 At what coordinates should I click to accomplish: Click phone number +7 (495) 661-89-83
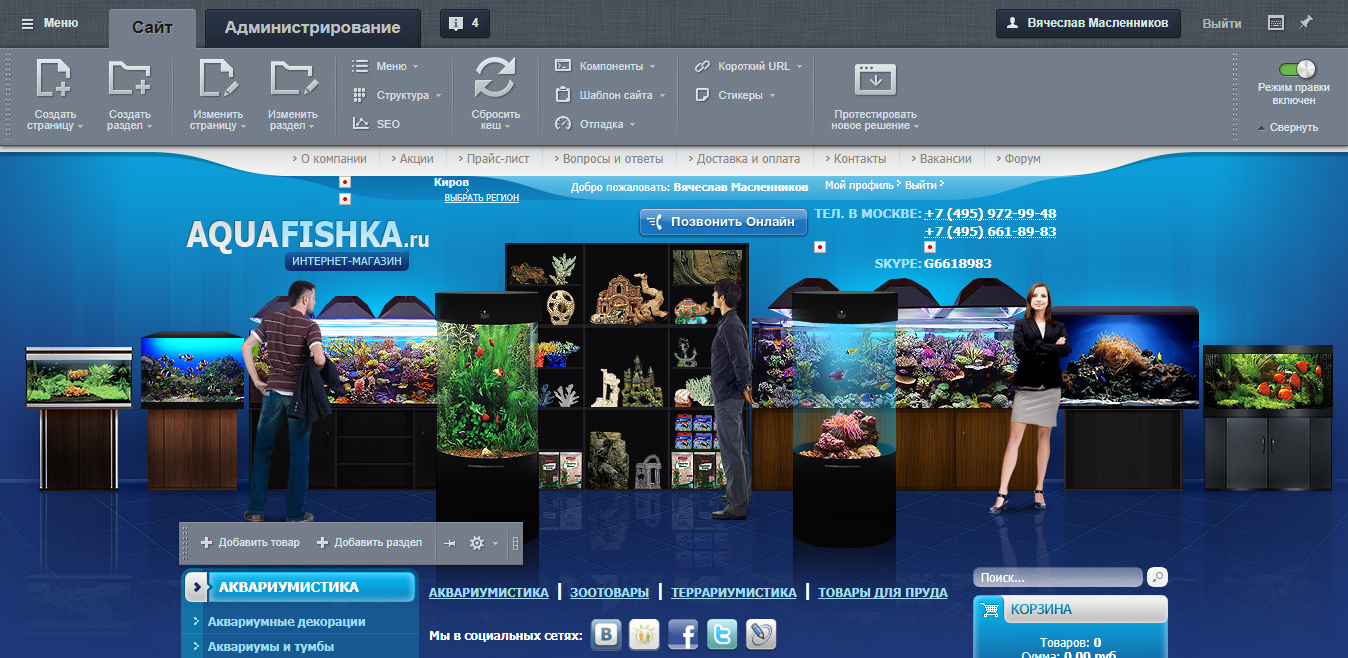tap(990, 232)
